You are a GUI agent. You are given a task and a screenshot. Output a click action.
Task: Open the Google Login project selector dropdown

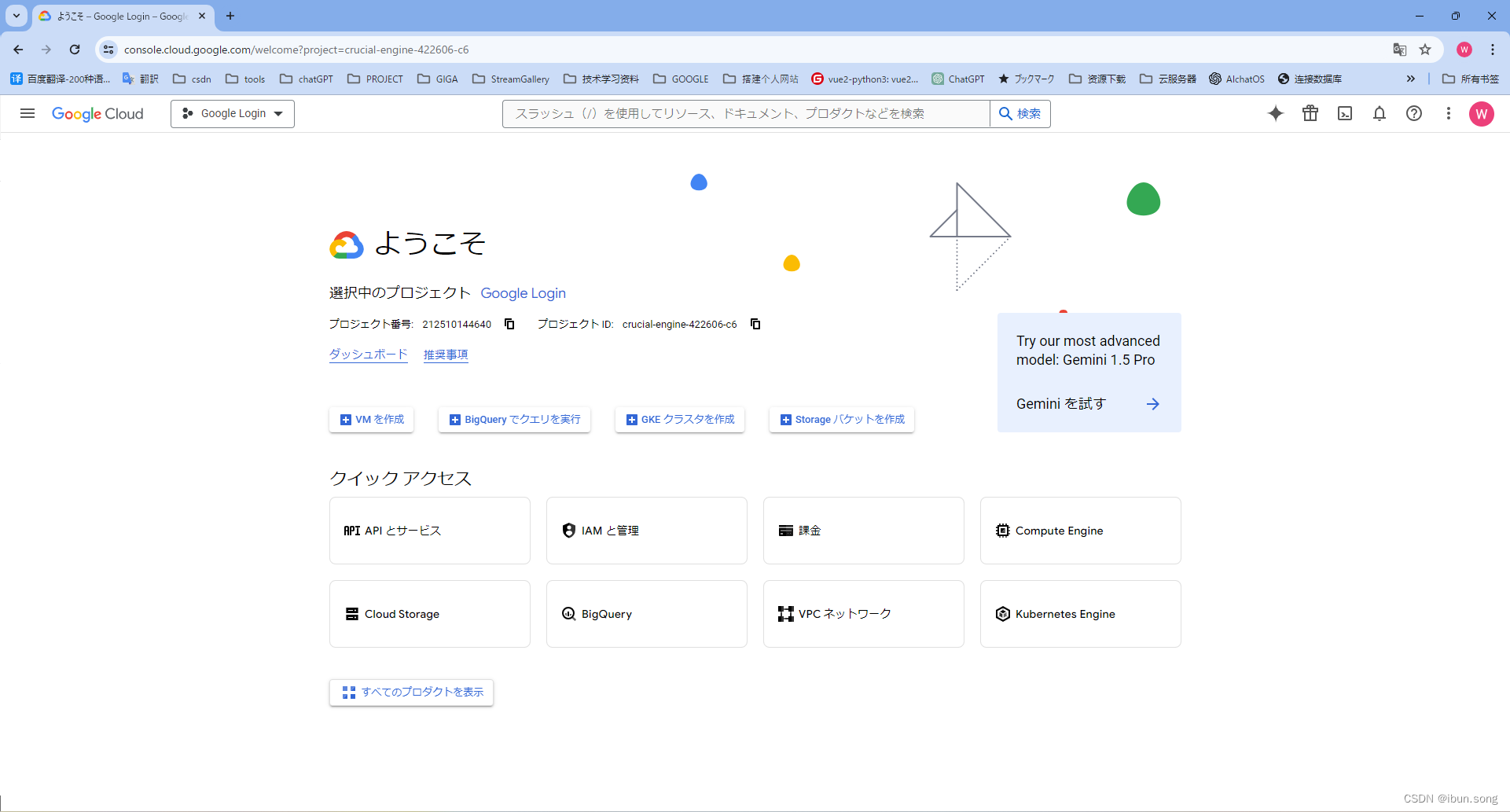(233, 113)
